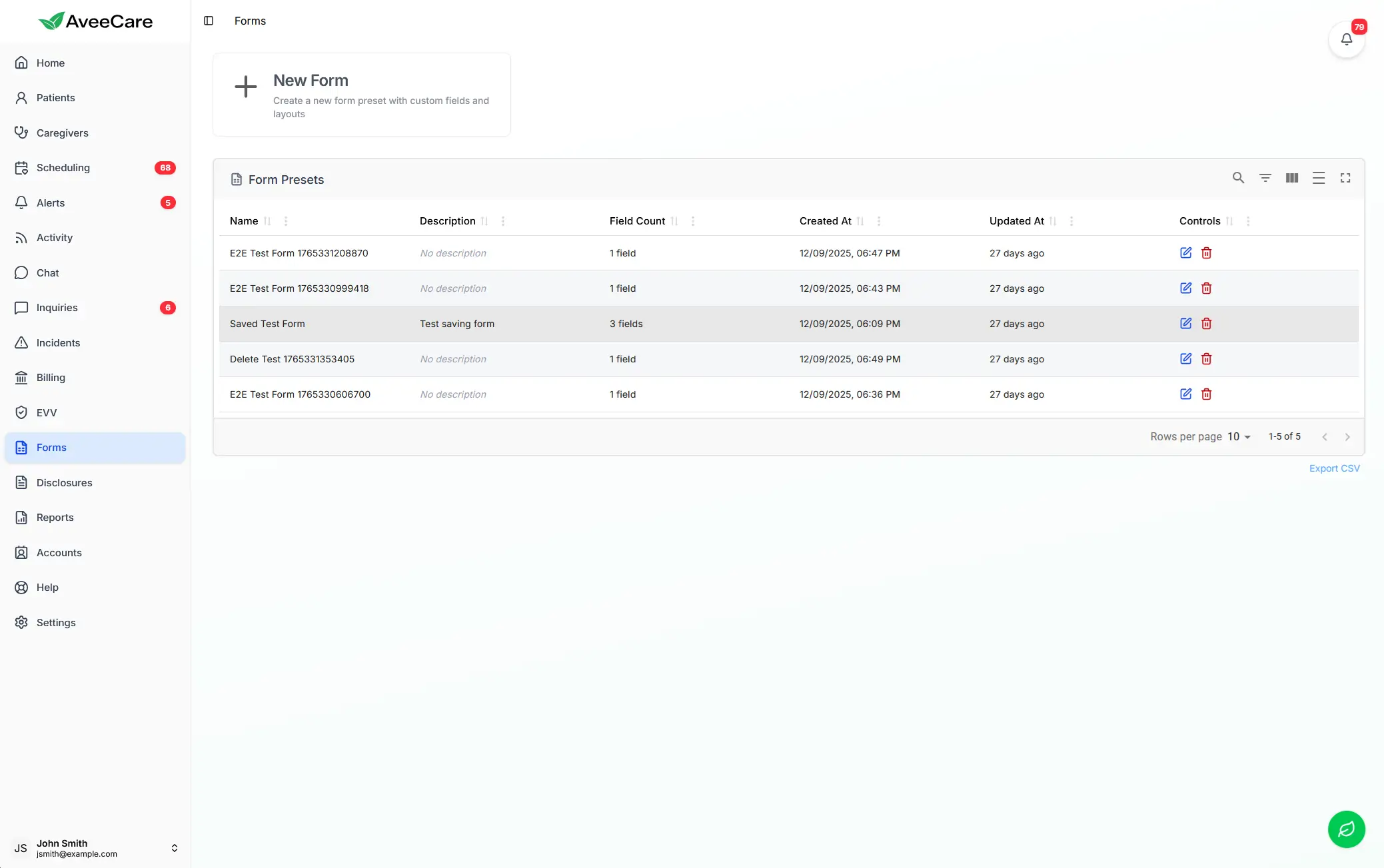Switch to the Caregivers section
Screen dimensions: 1384x868
63,133
